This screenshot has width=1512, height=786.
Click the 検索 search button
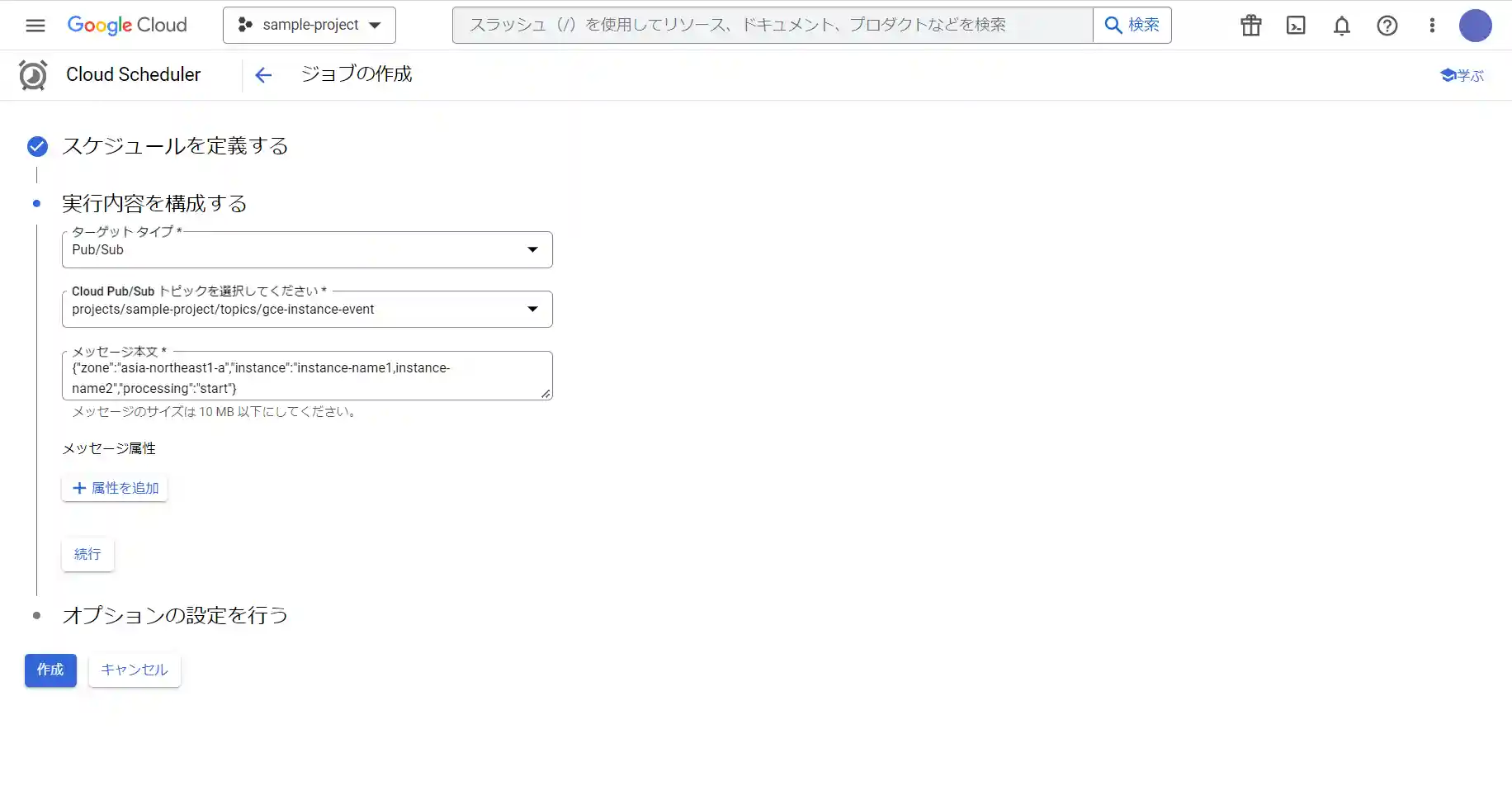(x=1132, y=25)
